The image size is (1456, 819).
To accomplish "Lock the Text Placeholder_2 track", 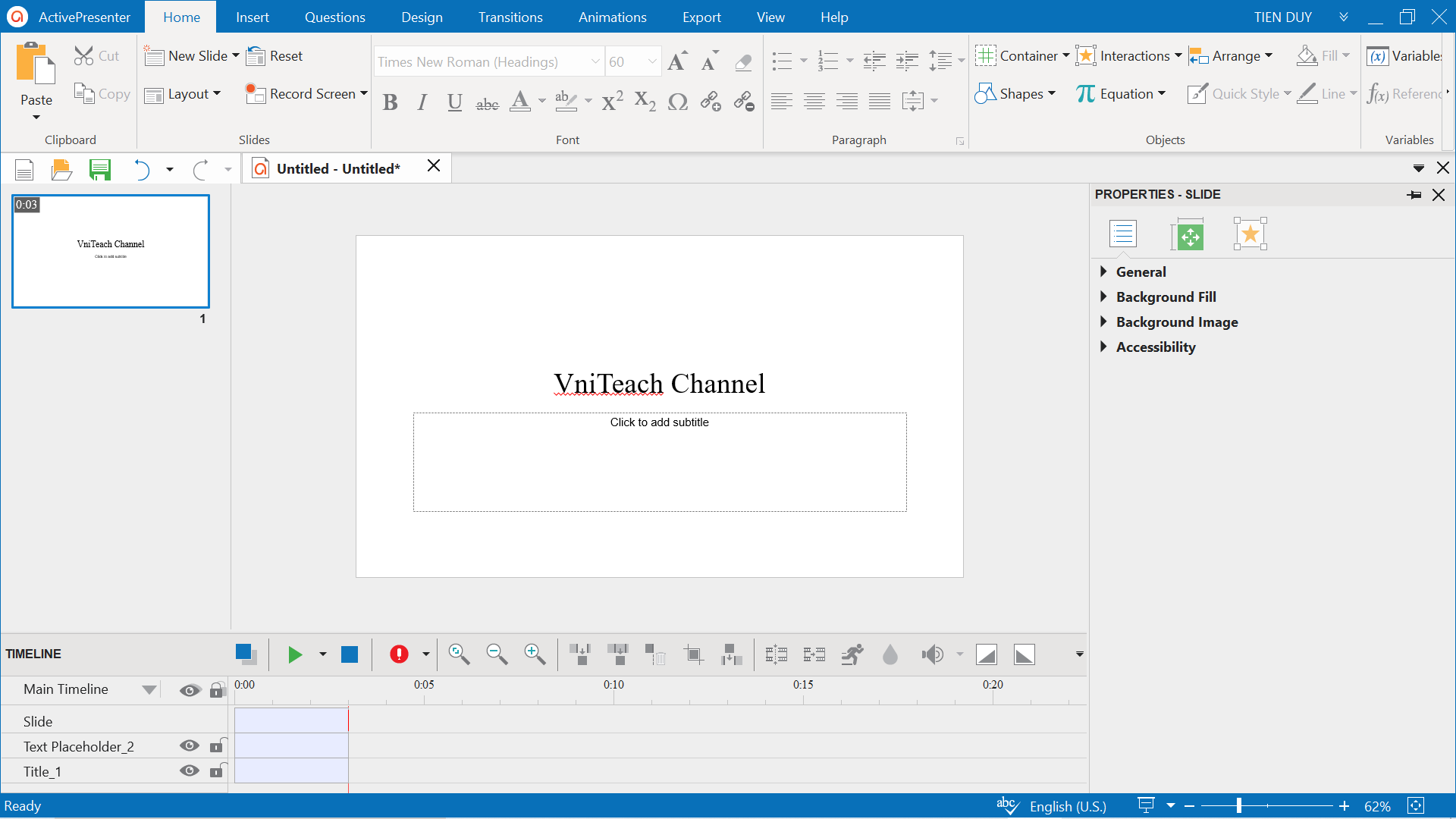I will click(218, 745).
